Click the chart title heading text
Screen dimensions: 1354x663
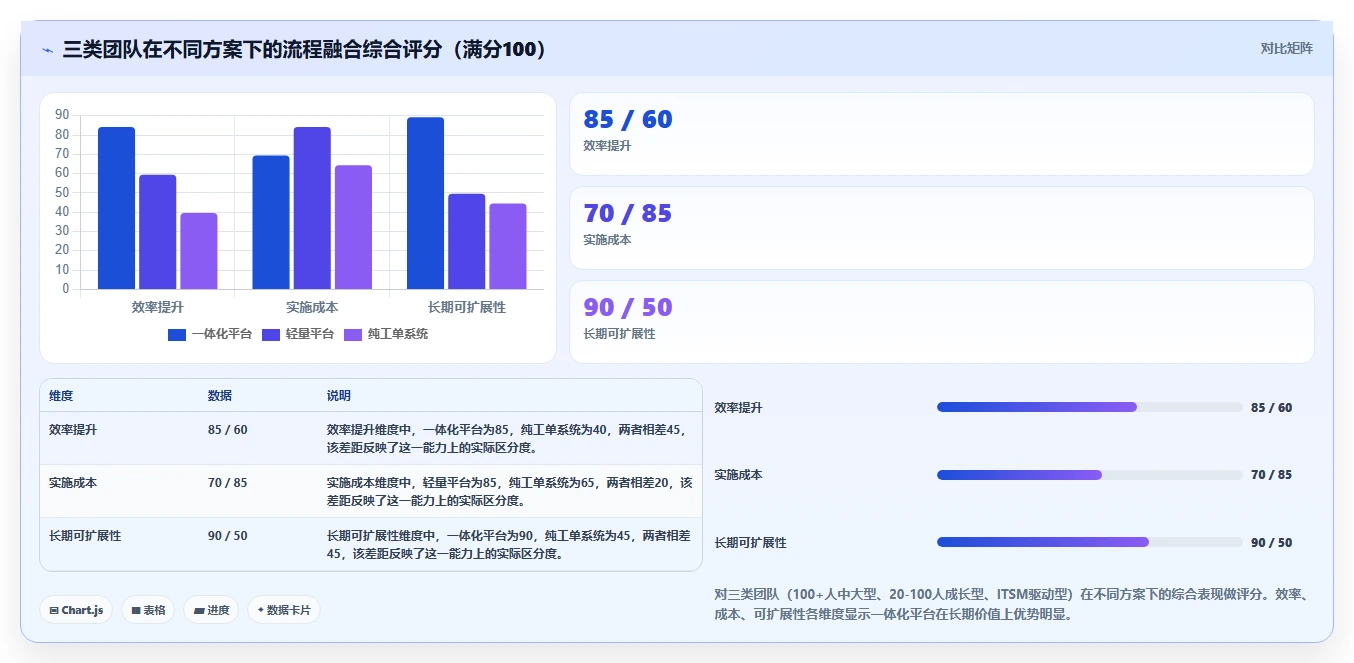(304, 49)
